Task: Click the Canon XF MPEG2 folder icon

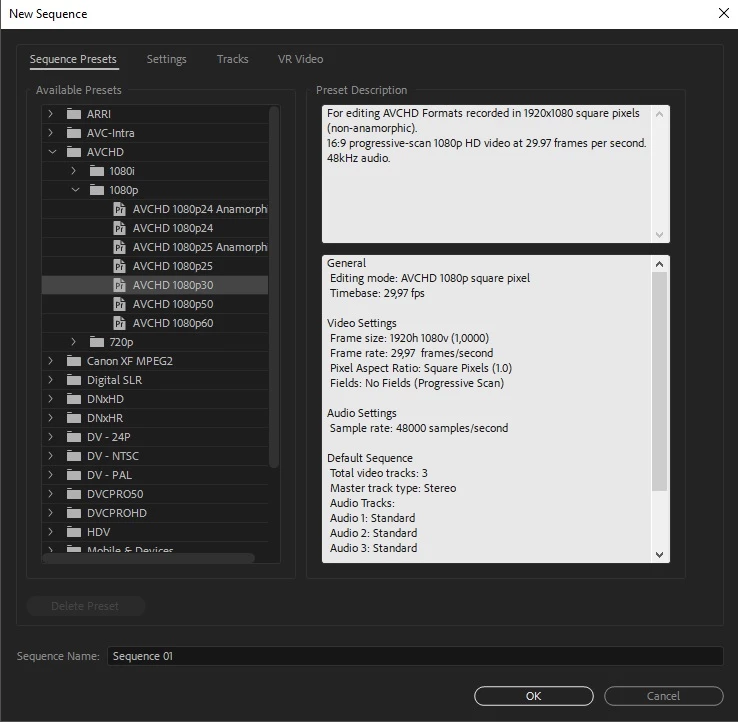Action: tap(74, 361)
